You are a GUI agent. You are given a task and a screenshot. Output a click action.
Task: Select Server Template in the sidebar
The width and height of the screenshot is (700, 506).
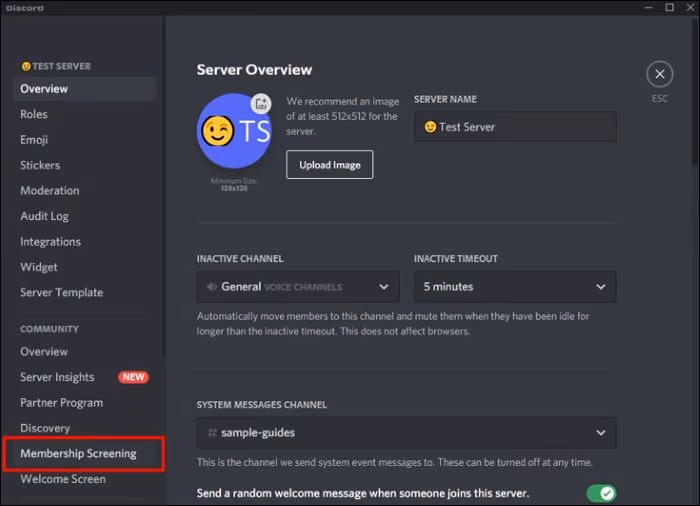point(62,292)
